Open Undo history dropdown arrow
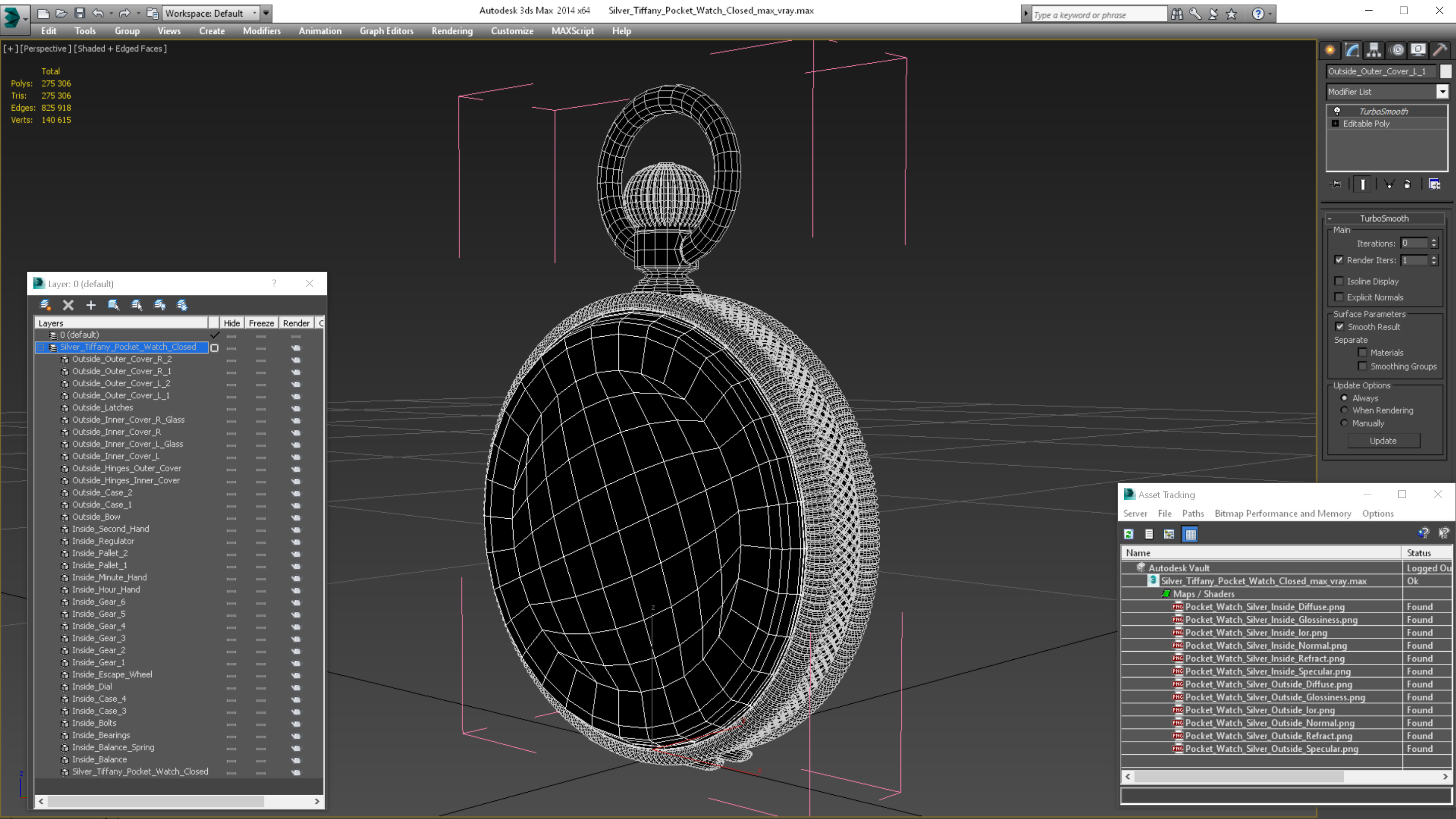 [111, 13]
